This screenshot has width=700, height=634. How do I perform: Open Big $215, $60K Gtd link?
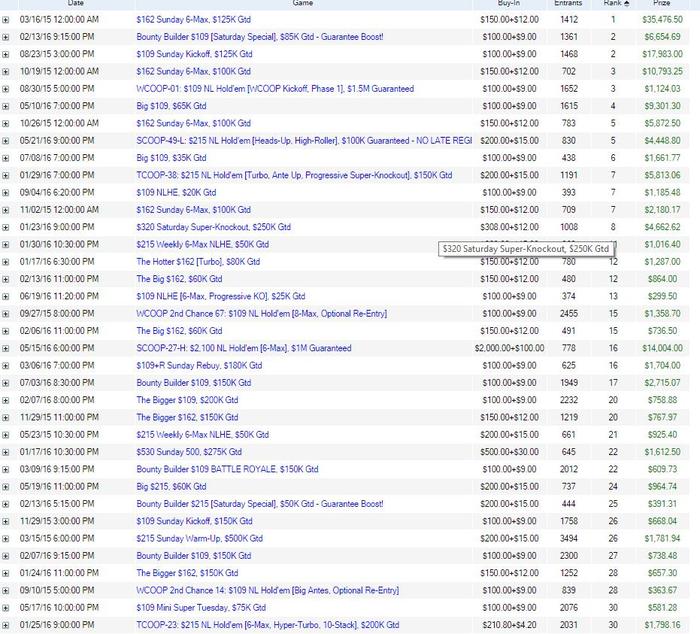(x=171, y=487)
